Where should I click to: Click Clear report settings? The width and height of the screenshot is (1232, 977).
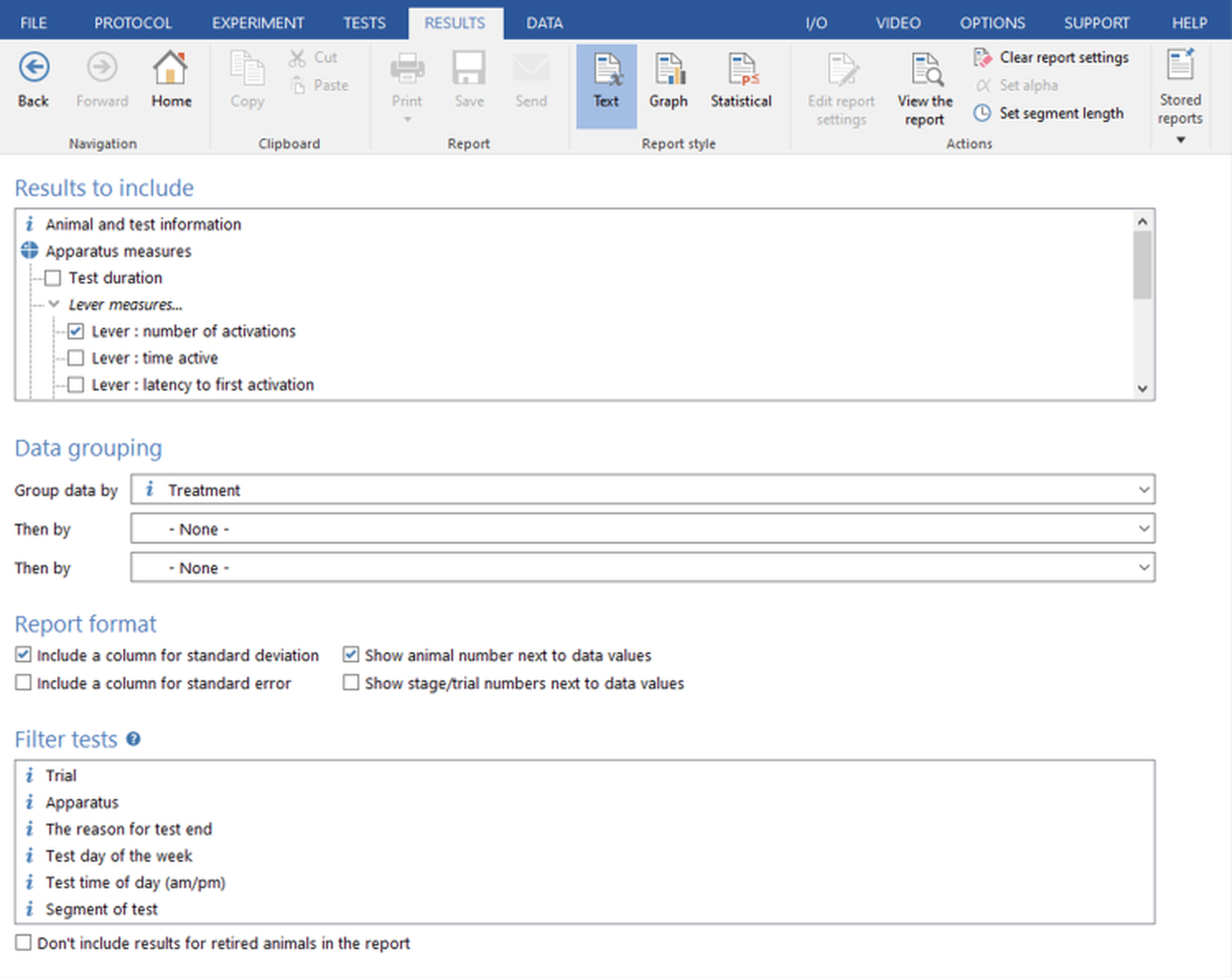(x=1051, y=58)
